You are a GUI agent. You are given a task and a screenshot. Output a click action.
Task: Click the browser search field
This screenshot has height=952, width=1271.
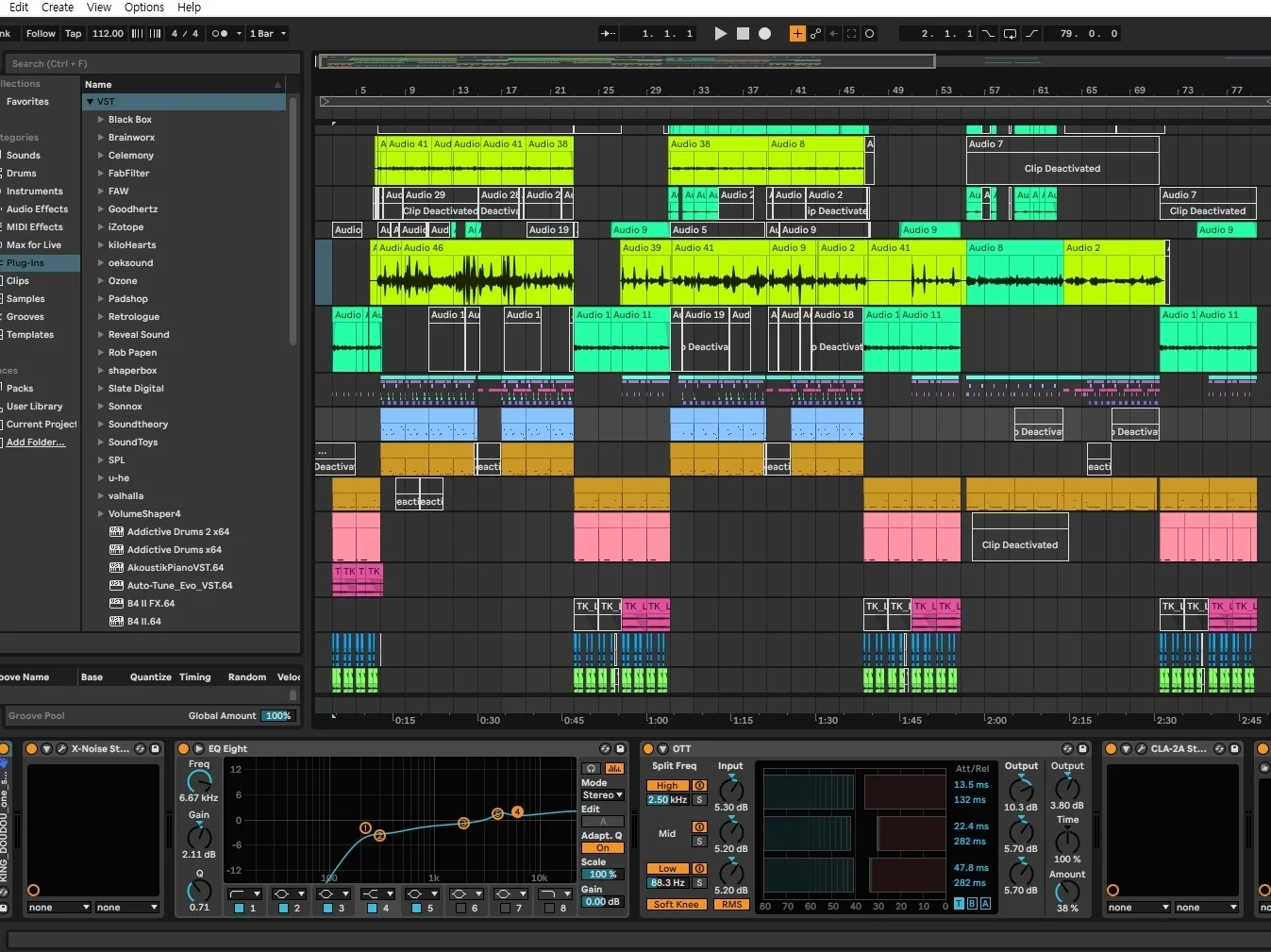[152, 64]
